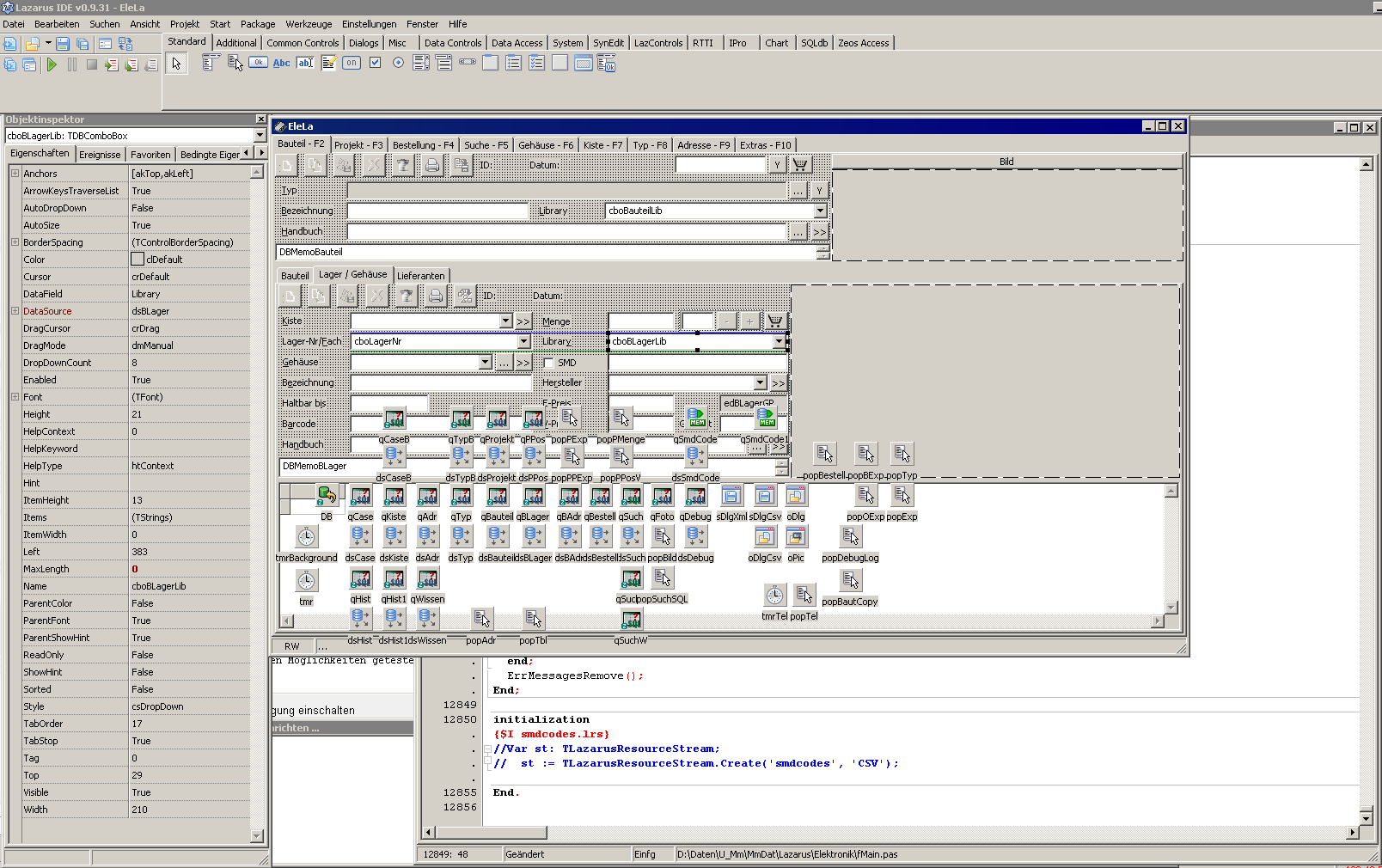Click the '...' button next to Gehäuse
The height and width of the screenshot is (868, 1382).
504,363
